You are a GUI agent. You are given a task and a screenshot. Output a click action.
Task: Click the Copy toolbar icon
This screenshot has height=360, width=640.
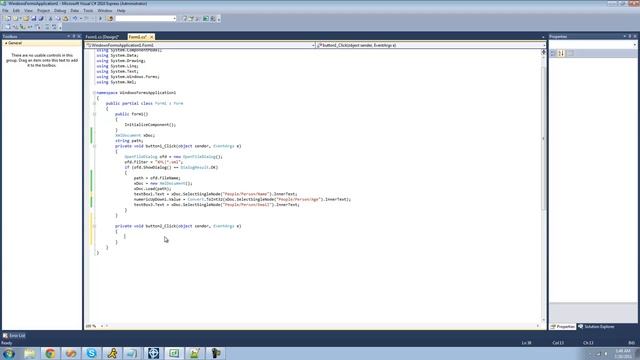[58, 18]
